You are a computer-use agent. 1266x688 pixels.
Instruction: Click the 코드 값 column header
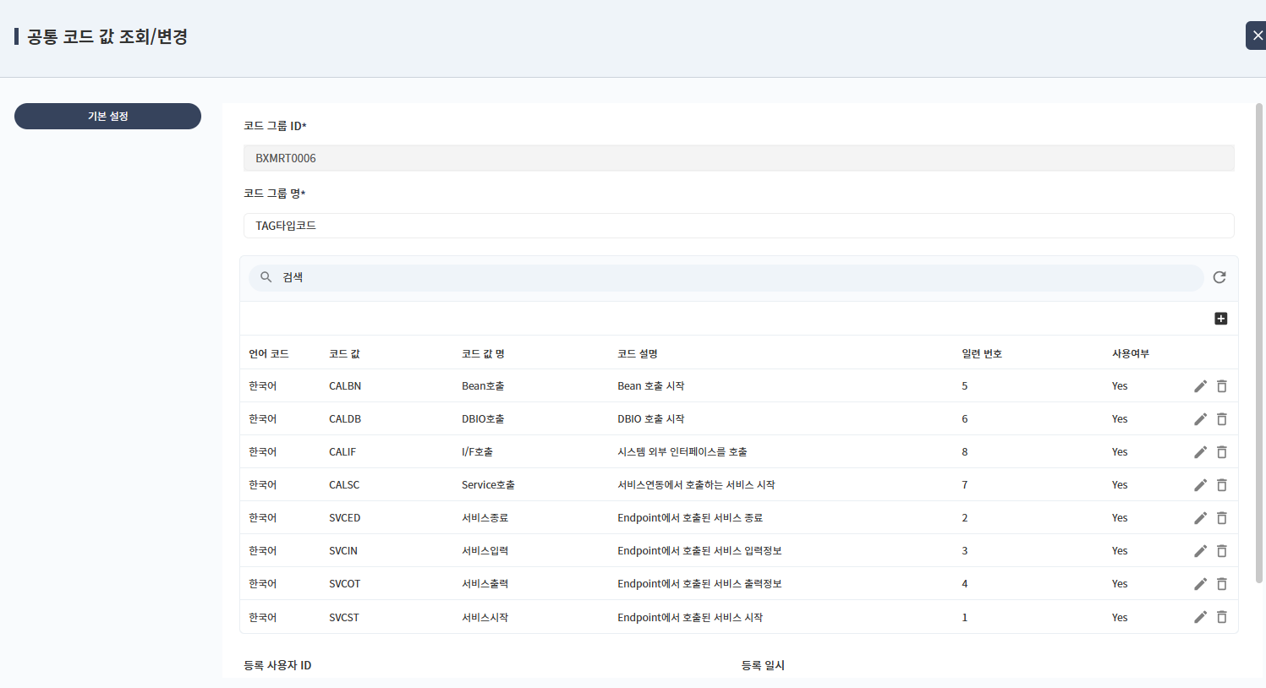(344, 354)
